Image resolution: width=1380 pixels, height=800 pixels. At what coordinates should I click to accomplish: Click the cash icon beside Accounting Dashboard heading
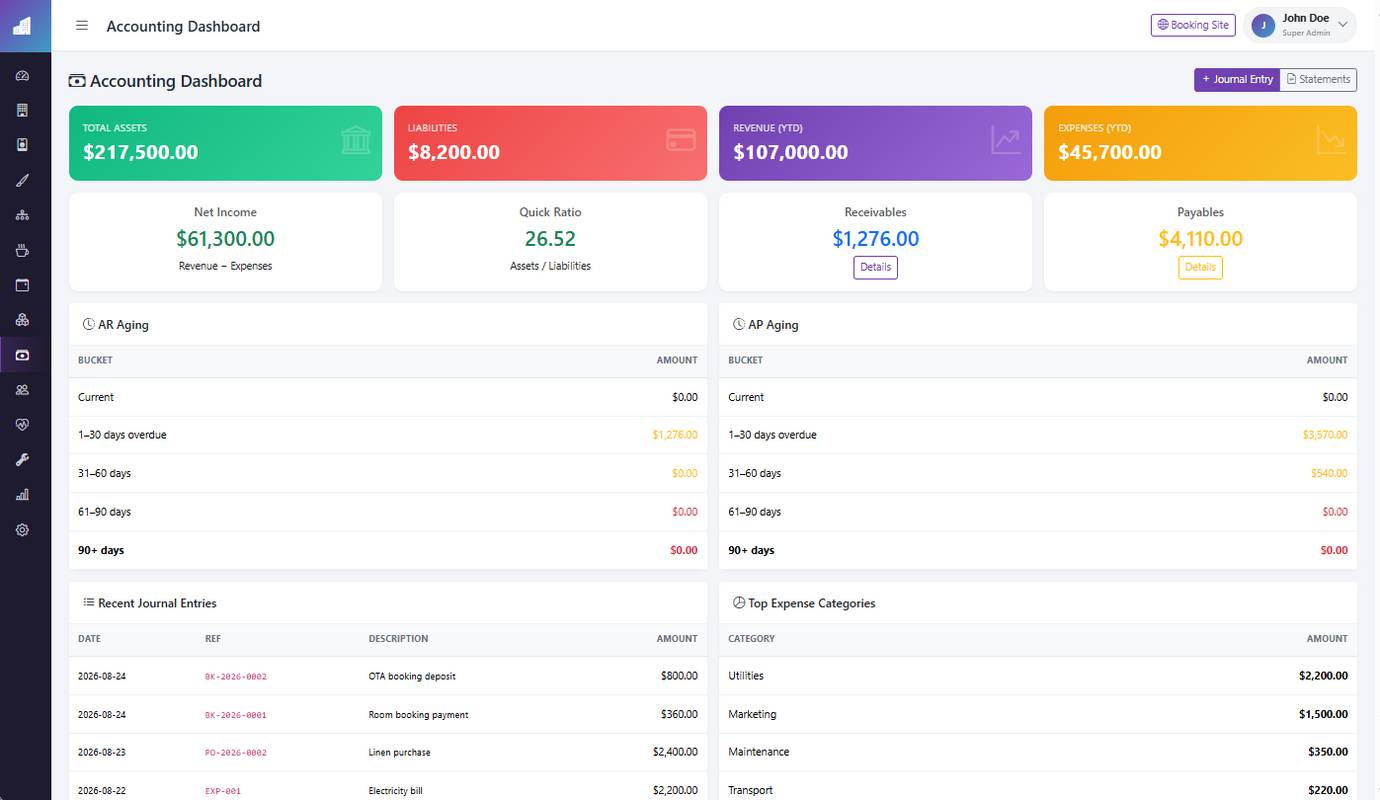(77, 81)
